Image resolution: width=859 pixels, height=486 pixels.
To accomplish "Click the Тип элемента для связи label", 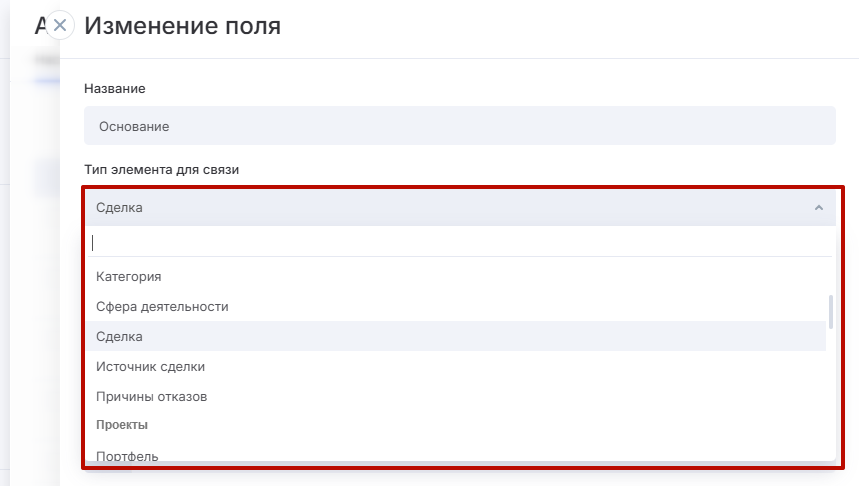I will (162, 170).
